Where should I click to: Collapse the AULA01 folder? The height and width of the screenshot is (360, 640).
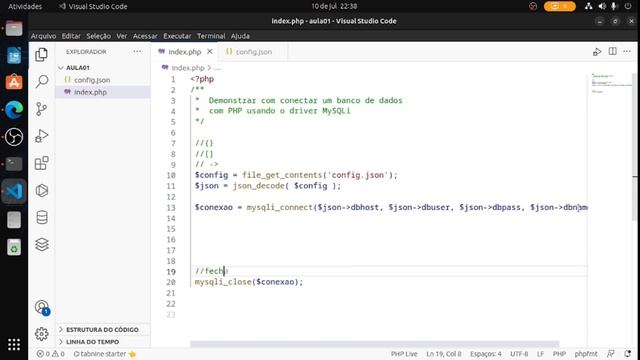click(x=78, y=68)
